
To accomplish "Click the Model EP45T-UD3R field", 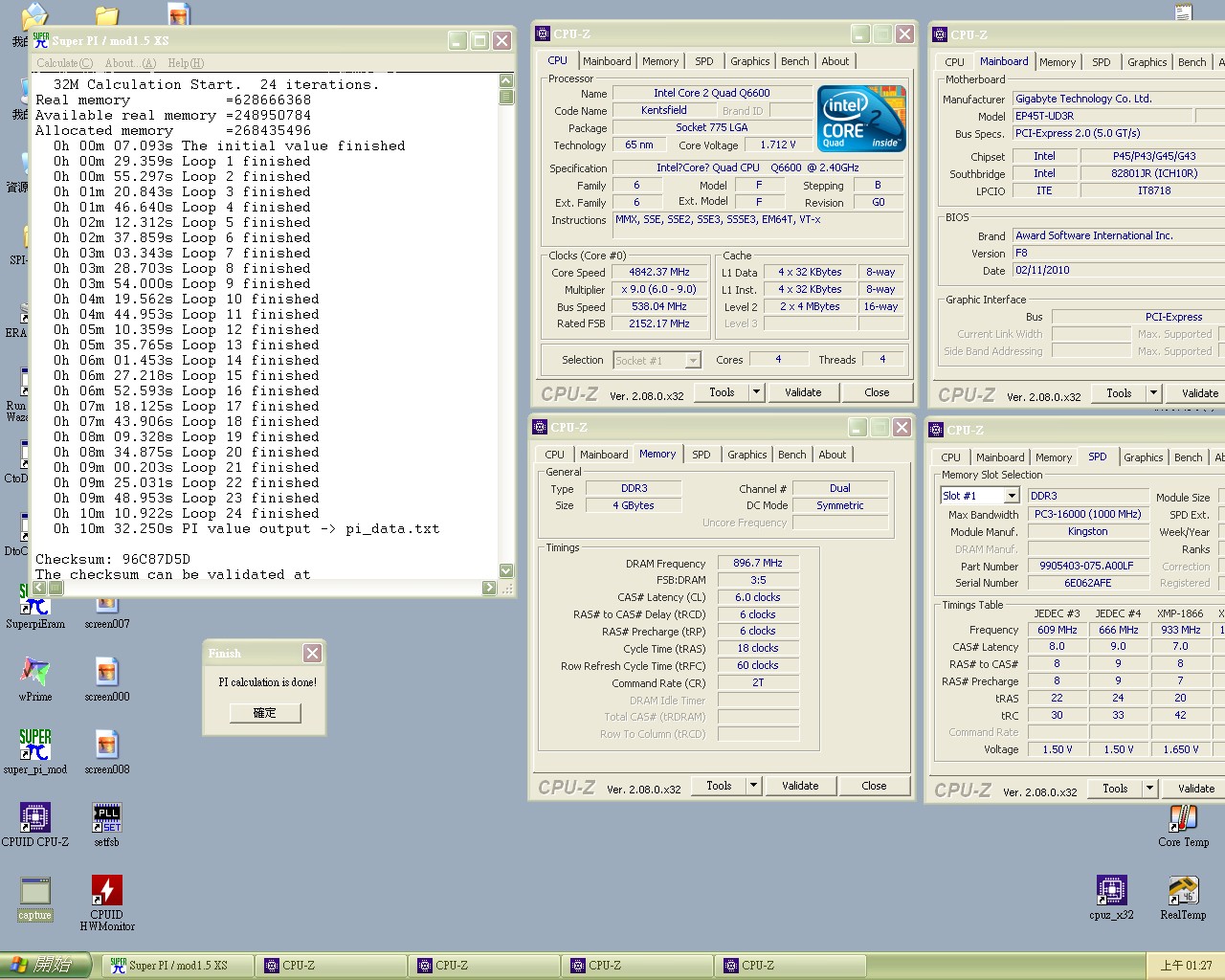I will point(1102,116).
